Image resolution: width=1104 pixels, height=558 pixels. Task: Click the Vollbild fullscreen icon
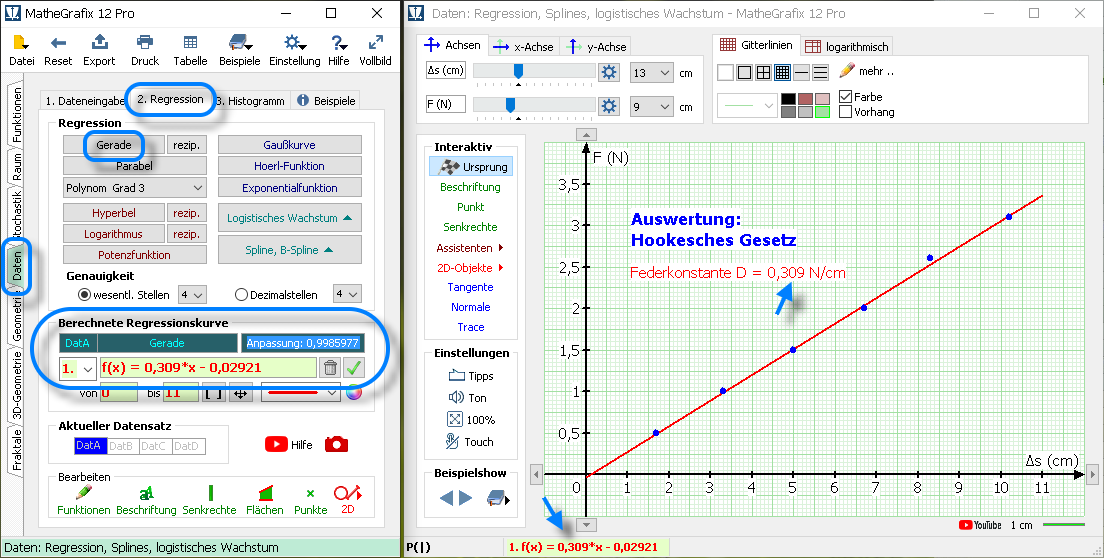(375, 43)
